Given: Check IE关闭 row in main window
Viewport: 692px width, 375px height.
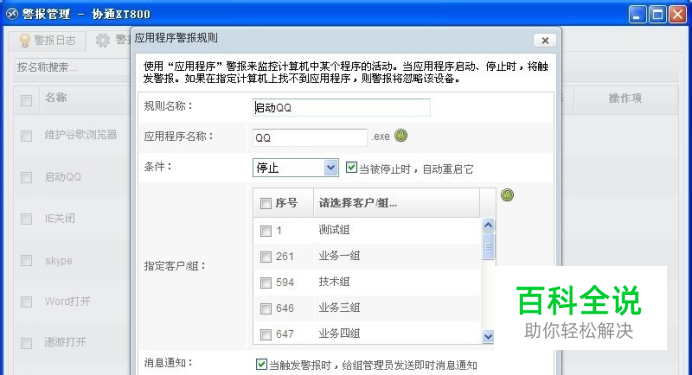Looking at the screenshot, I should point(26,219).
